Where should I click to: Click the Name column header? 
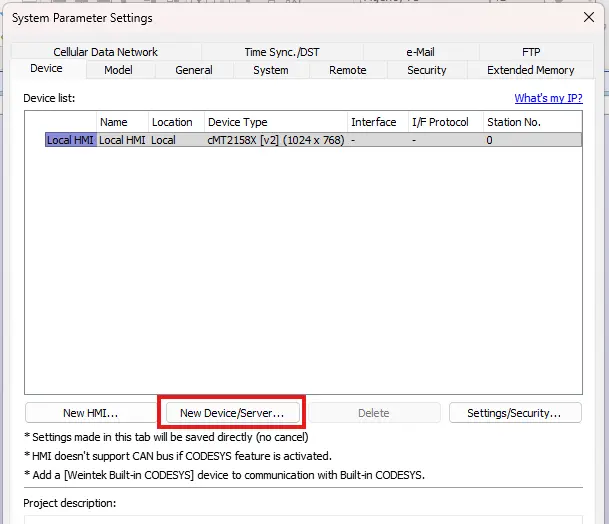pyautogui.click(x=122, y=122)
